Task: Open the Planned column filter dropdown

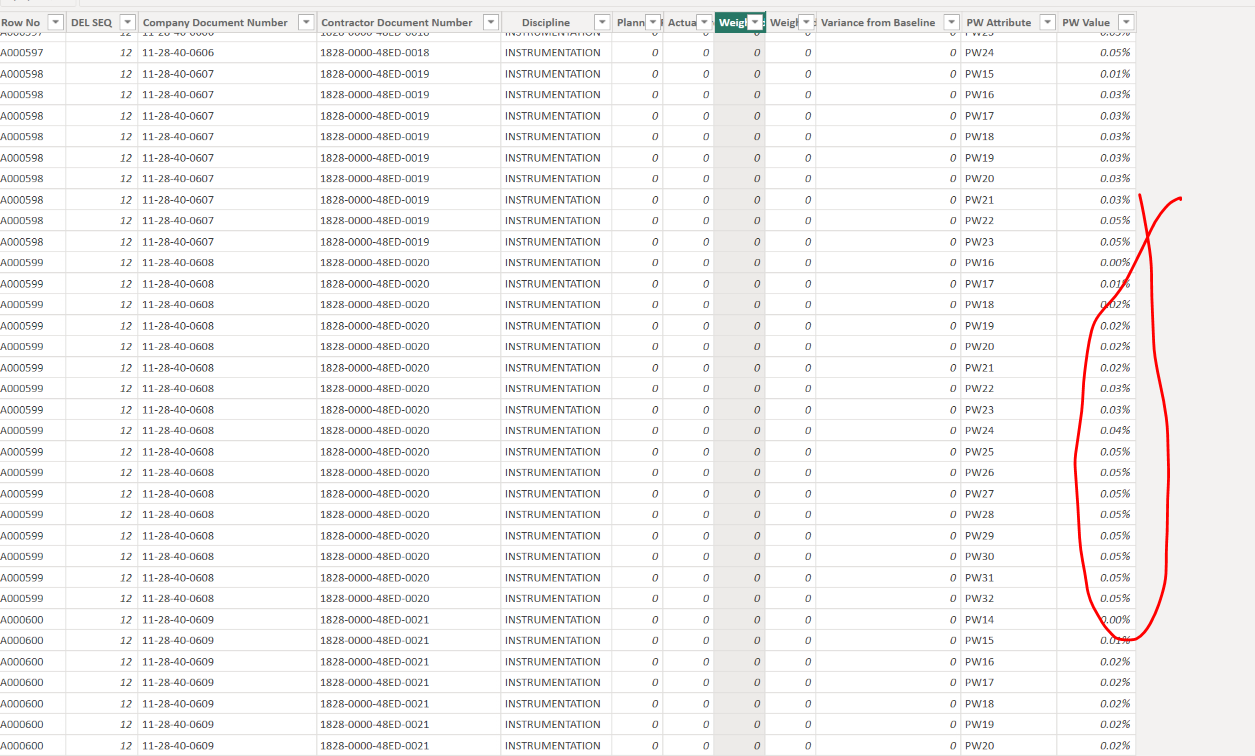Action: click(x=653, y=22)
